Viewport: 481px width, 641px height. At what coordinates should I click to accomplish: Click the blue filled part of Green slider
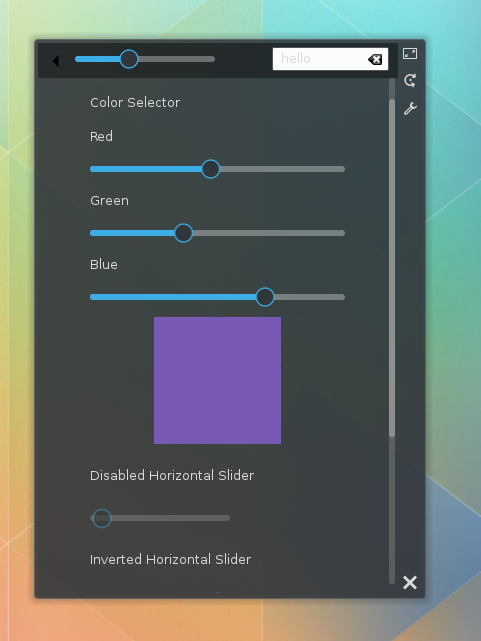[x=132, y=233]
